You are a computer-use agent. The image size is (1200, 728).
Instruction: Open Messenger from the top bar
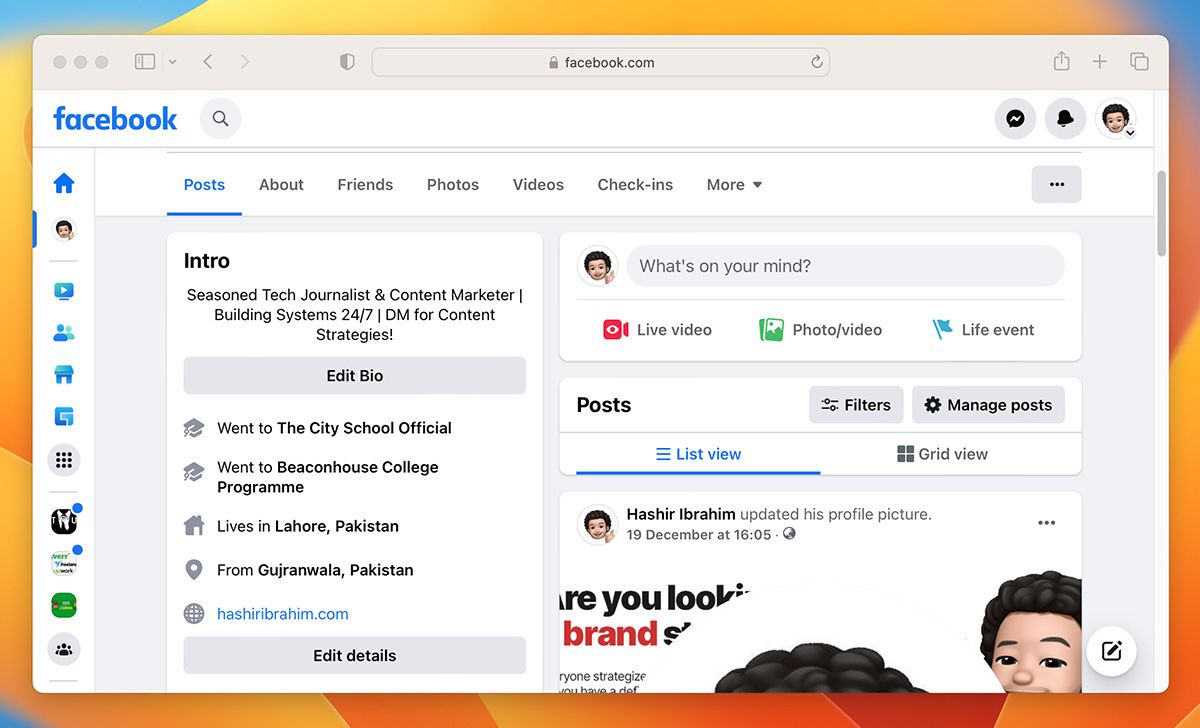pyautogui.click(x=1015, y=119)
